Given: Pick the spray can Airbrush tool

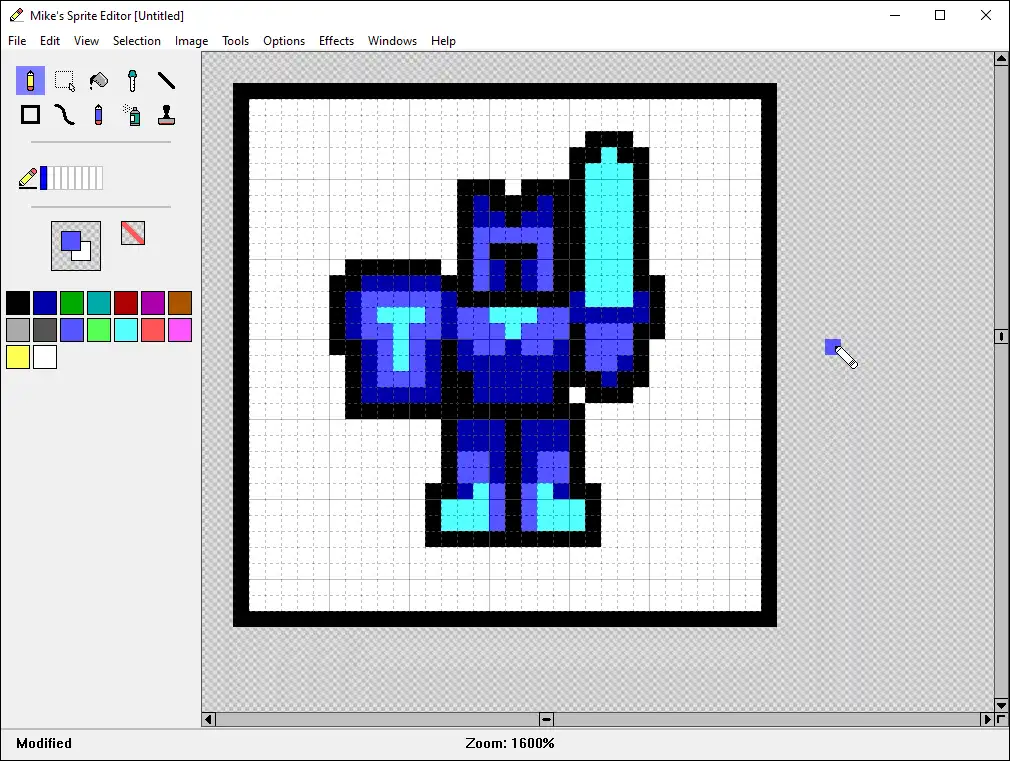Looking at the screenshot, I should (x=132, y=115).
